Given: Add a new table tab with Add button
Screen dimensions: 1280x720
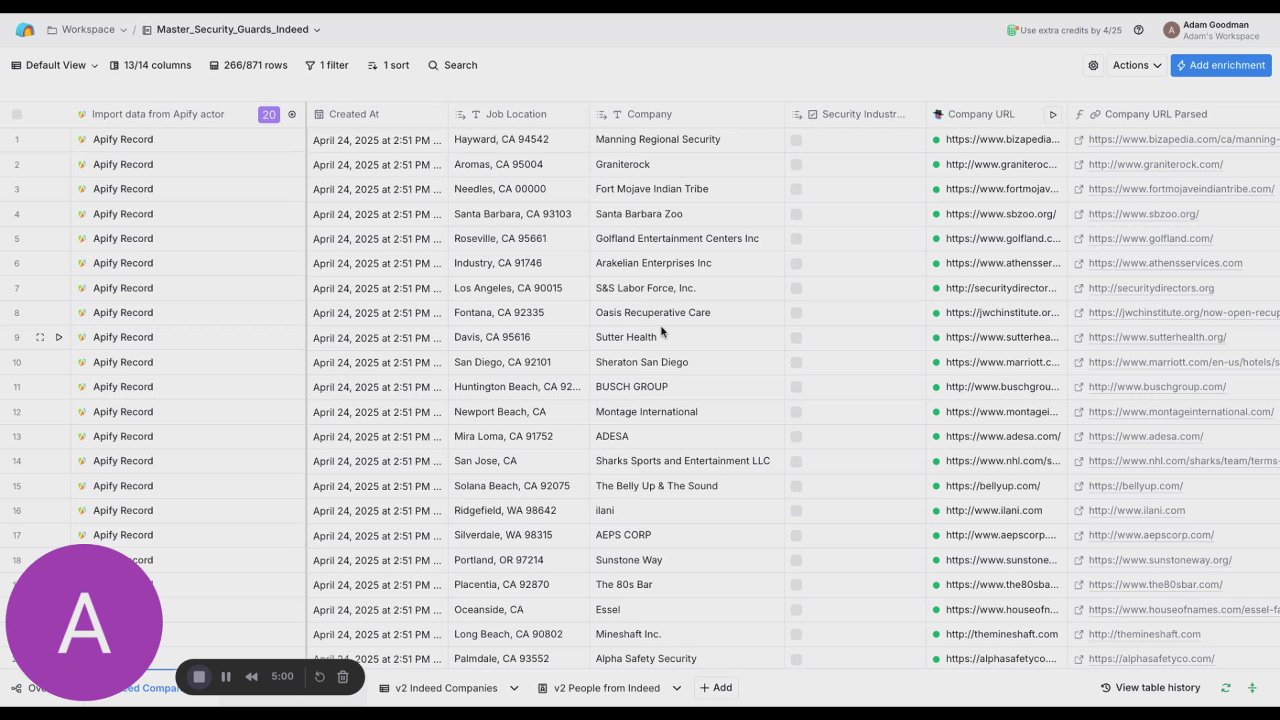Looking at the screenshot, I should [716, 688].
